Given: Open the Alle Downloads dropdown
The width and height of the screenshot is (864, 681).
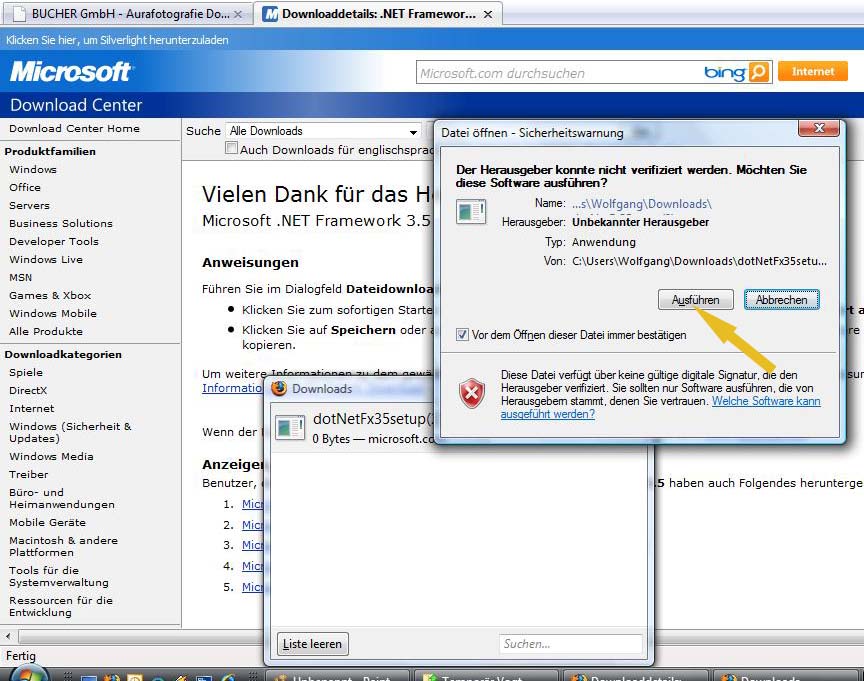Looking at the screenshot, I should 323,131.
